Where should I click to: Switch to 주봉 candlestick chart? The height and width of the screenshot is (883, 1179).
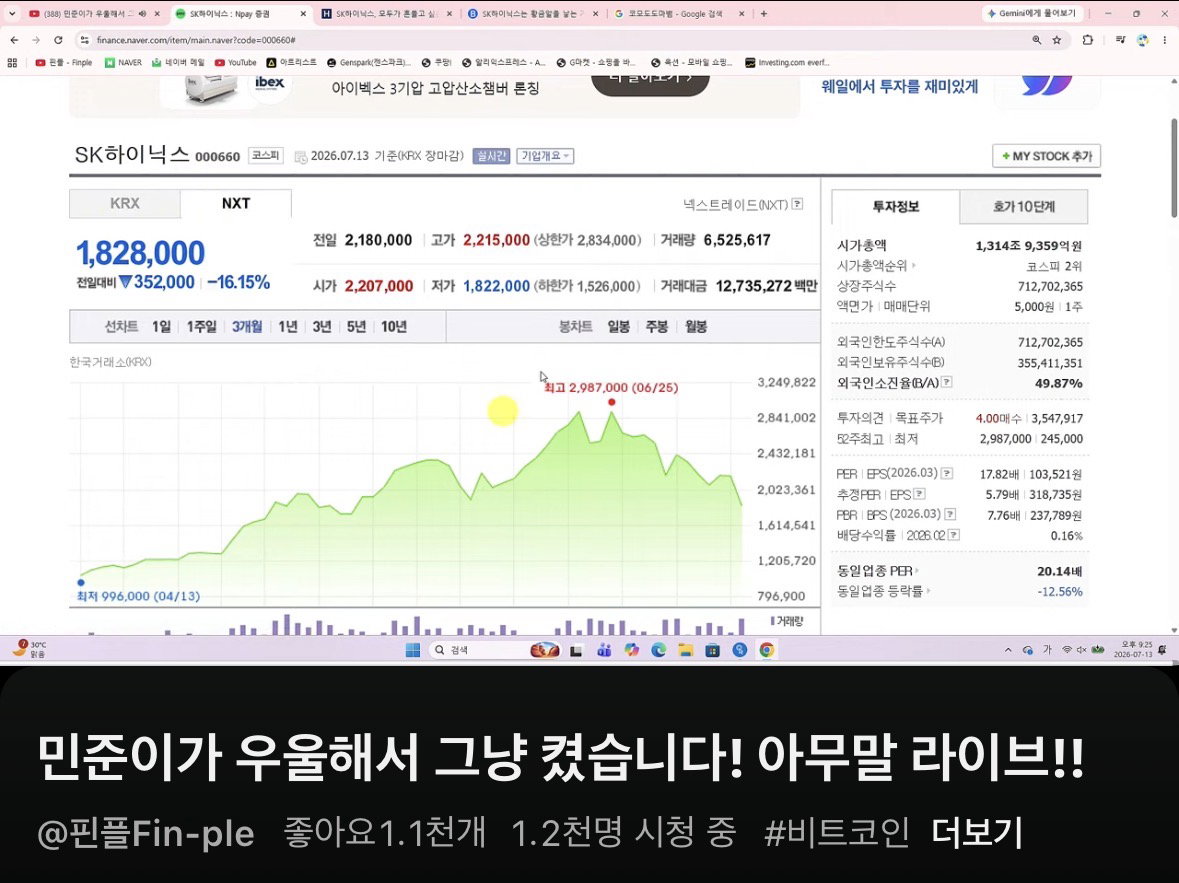coord(656,326)
